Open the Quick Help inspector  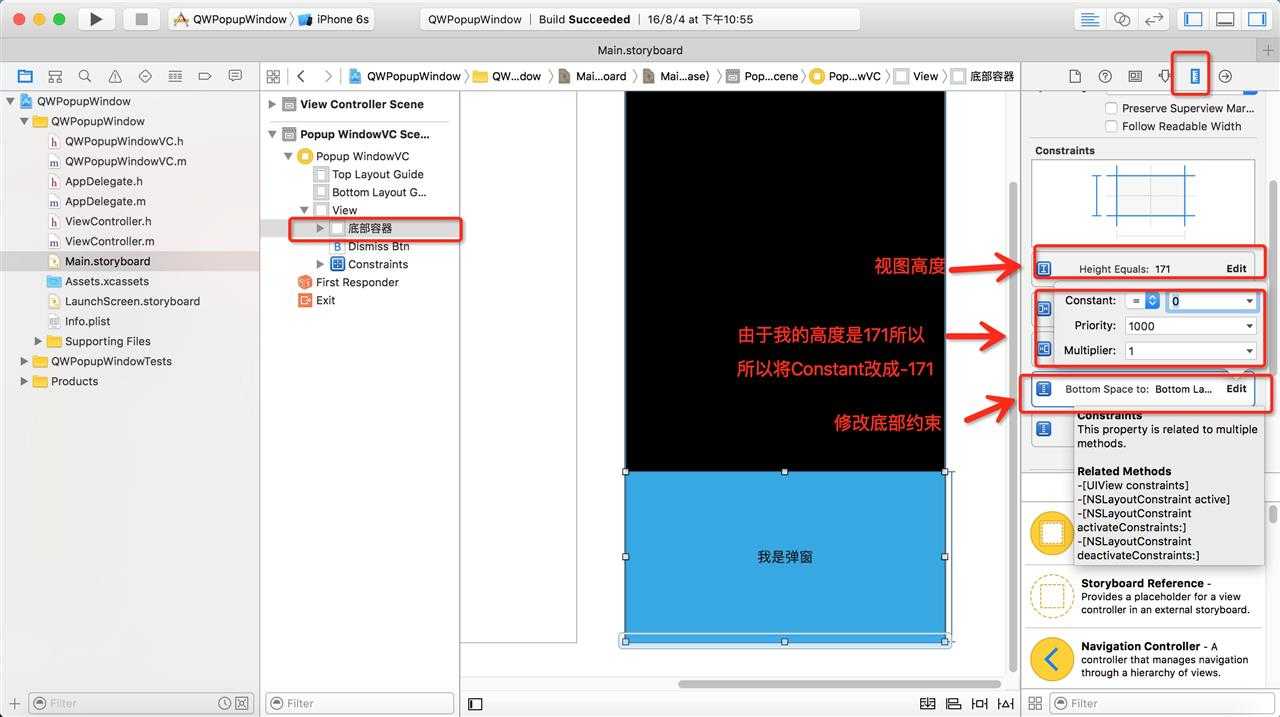(x=1105, y=76)
